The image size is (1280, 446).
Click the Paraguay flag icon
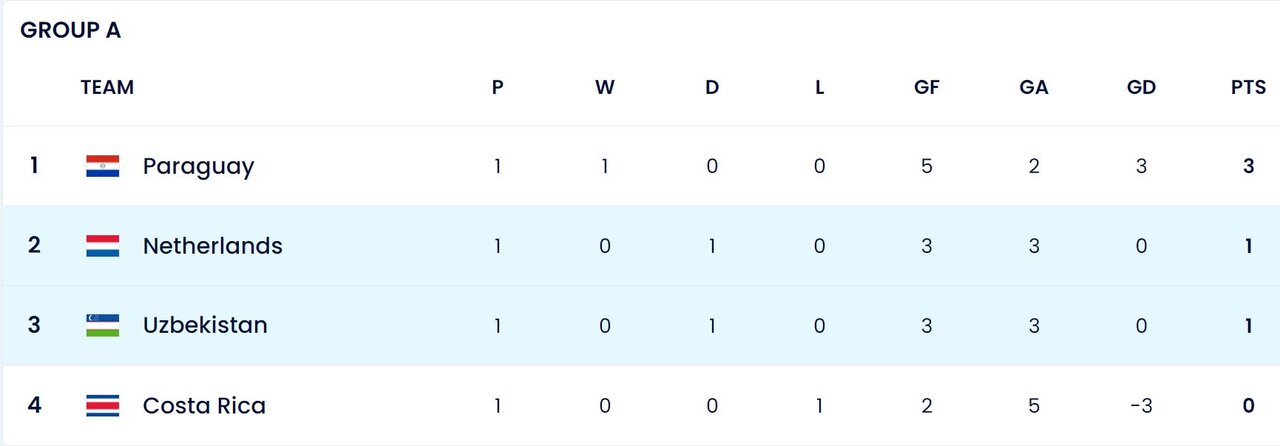coord(102,166)
